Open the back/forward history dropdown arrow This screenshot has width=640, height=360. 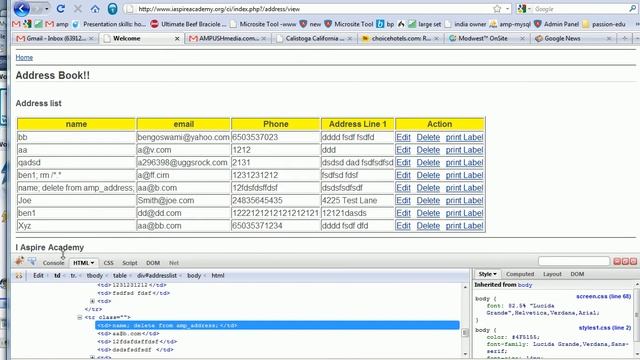47,9
